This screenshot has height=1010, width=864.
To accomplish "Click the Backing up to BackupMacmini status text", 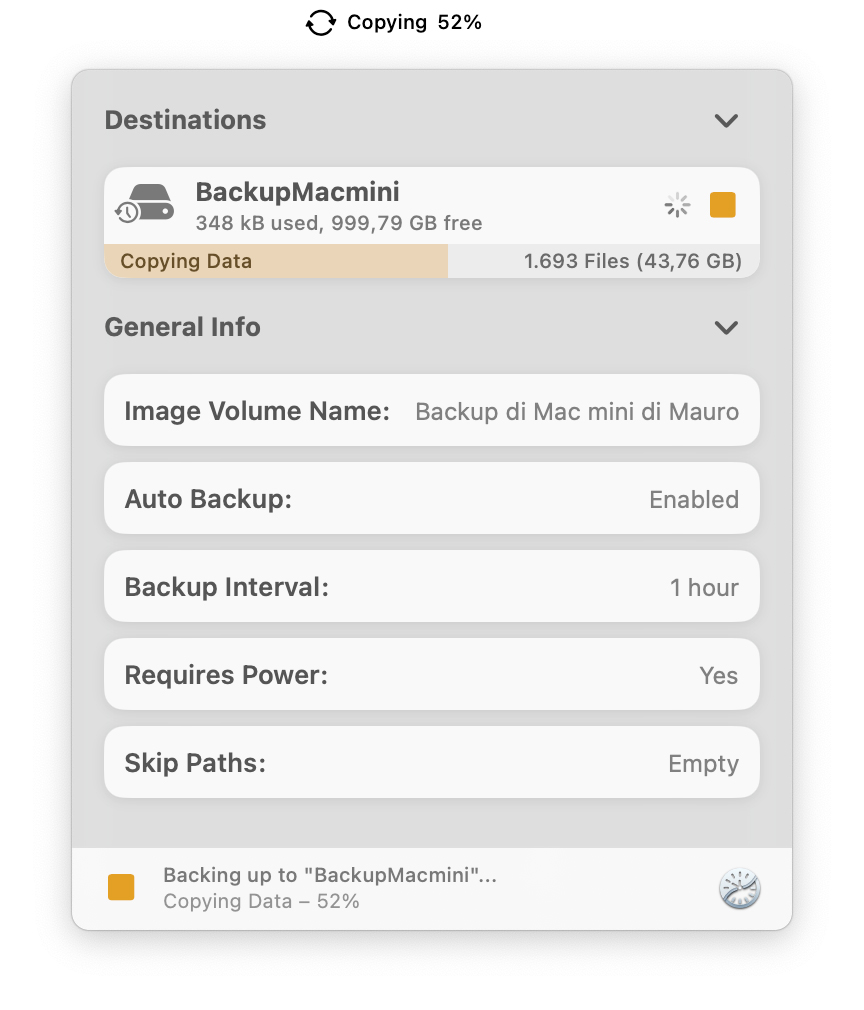I will click(x=330, y=875).
